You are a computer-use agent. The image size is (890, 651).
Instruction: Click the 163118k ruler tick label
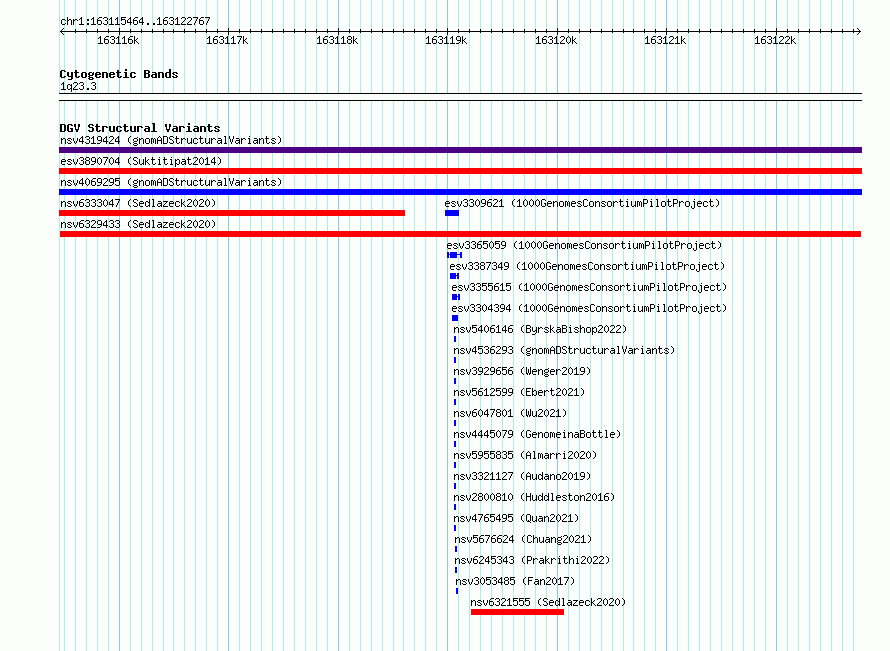(337, 40)
